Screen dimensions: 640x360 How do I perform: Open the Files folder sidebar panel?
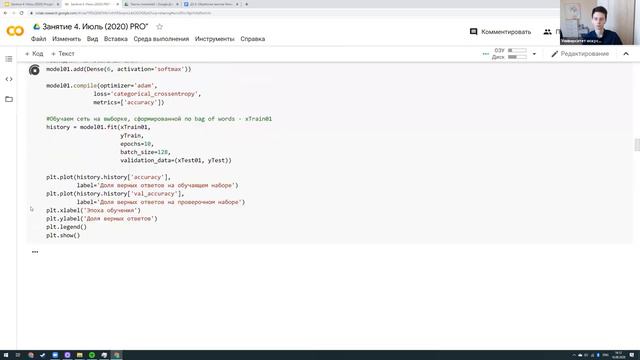pyautogui.click(x=9, y=99)
